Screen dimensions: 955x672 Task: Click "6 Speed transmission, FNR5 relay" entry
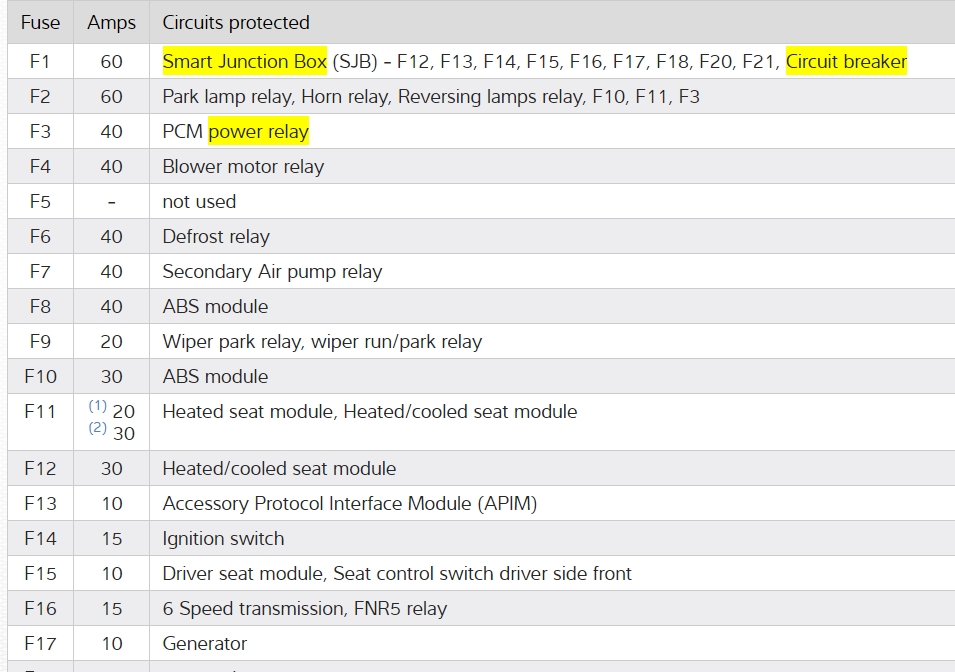click(304, 609)
